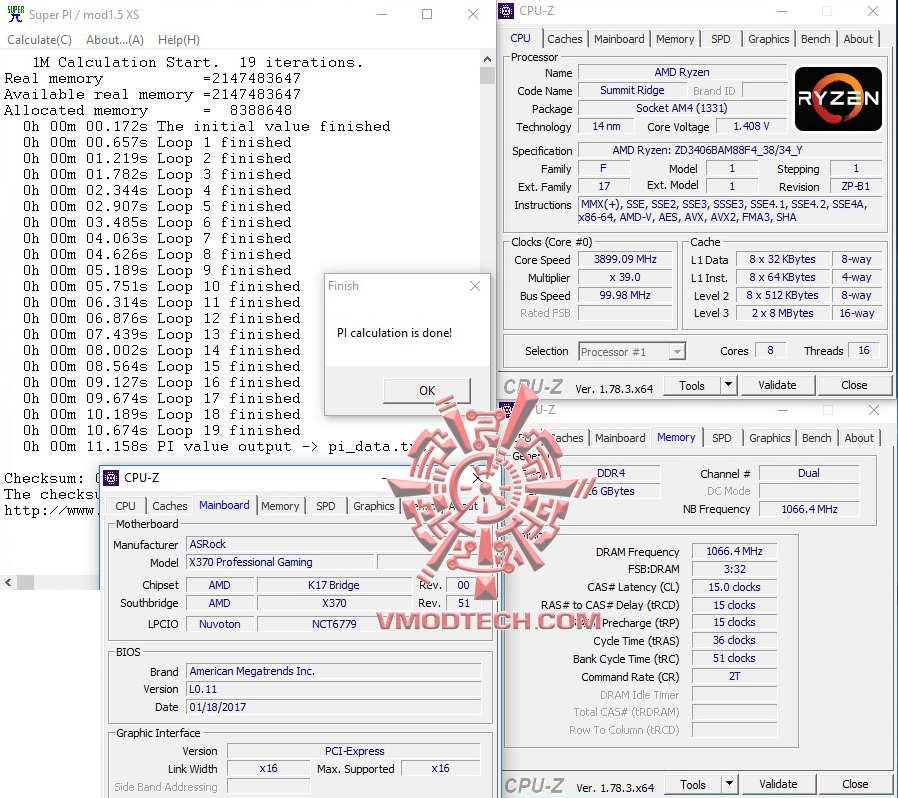Select Caches tab in Mainboard CPU-Z window
This screenshot has height=798, width=898.
170,506
